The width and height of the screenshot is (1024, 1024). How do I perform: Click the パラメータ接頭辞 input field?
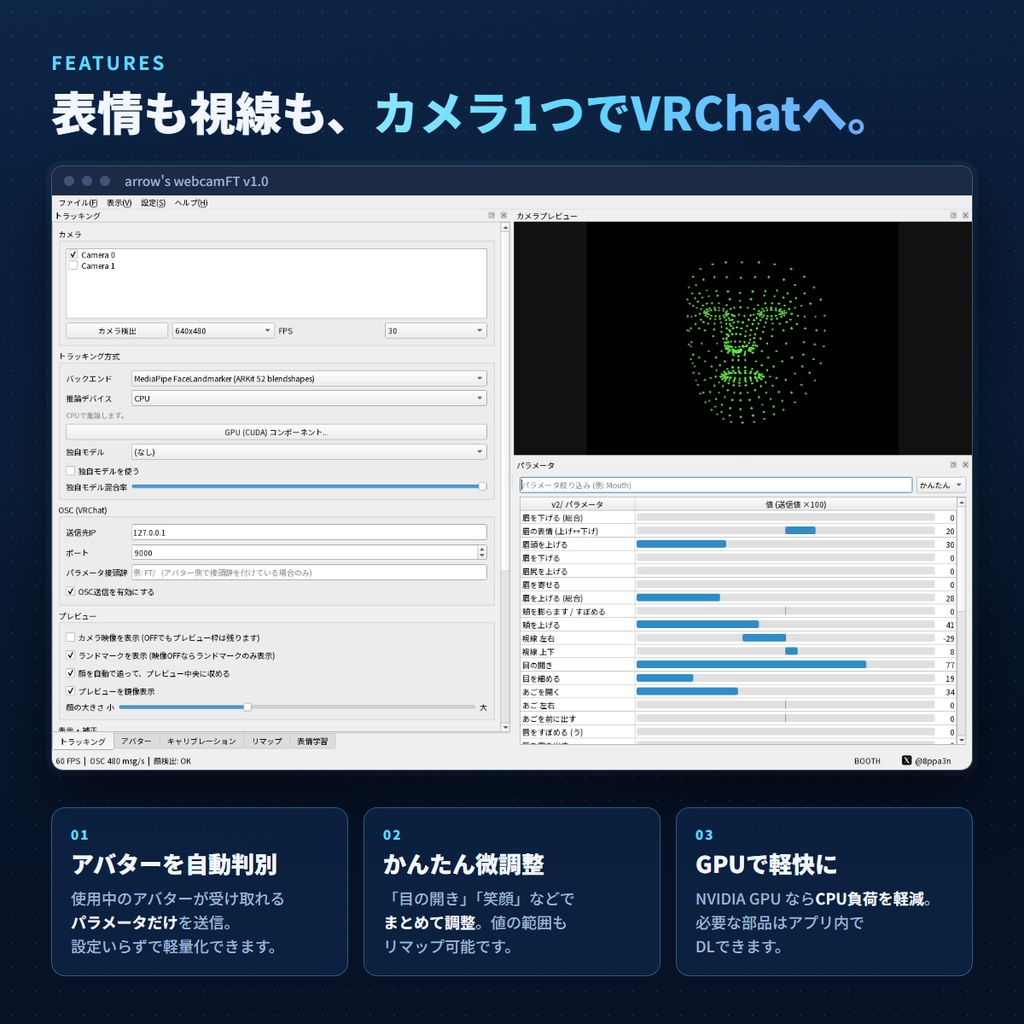coord(309,572)
